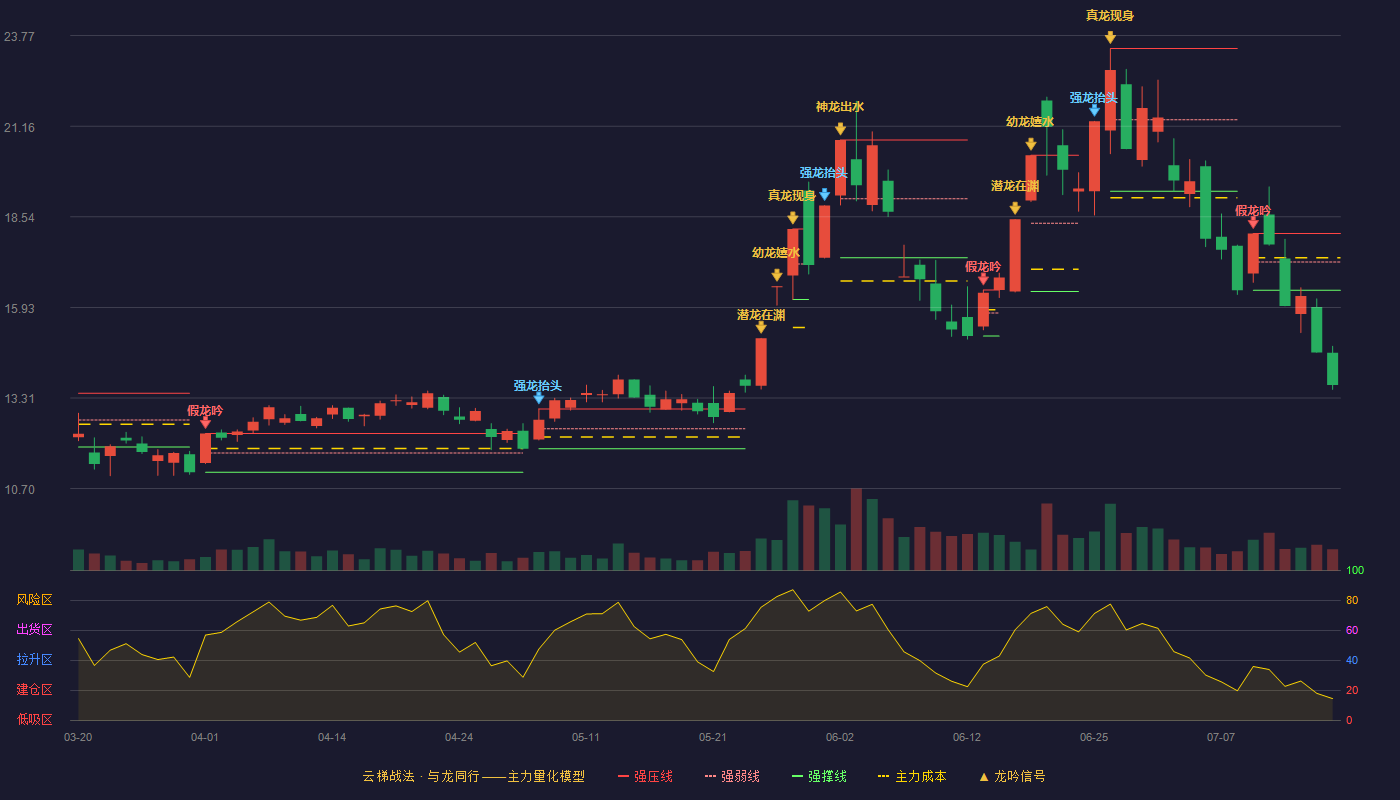Viewport: 1400px width, 800px height.
Task: Select the later 幼龙遽水 arrow before 06-25
Action: click(1031, 144)
